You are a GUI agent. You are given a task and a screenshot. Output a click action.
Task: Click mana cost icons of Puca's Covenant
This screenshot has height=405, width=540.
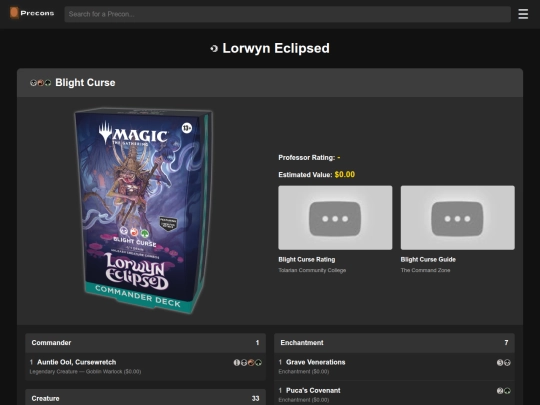click(x=503, y=391)
